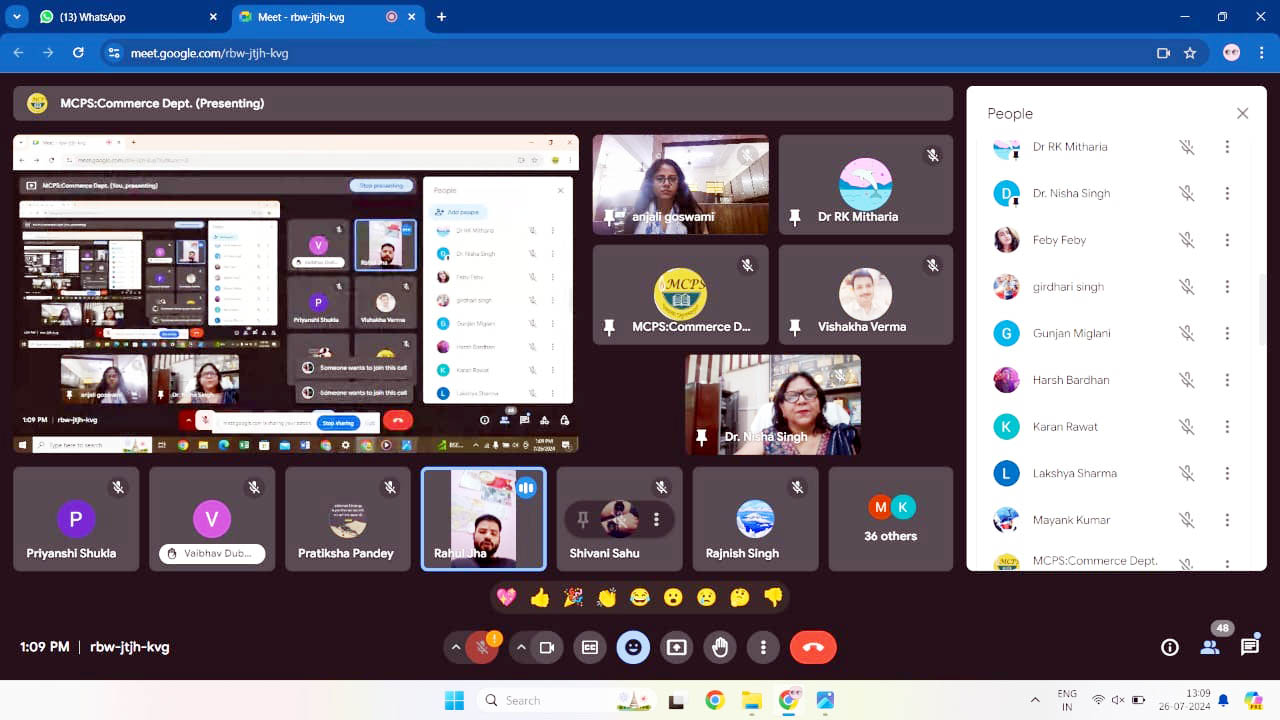Open the meeting details info icon

[x=1169, y=647]
